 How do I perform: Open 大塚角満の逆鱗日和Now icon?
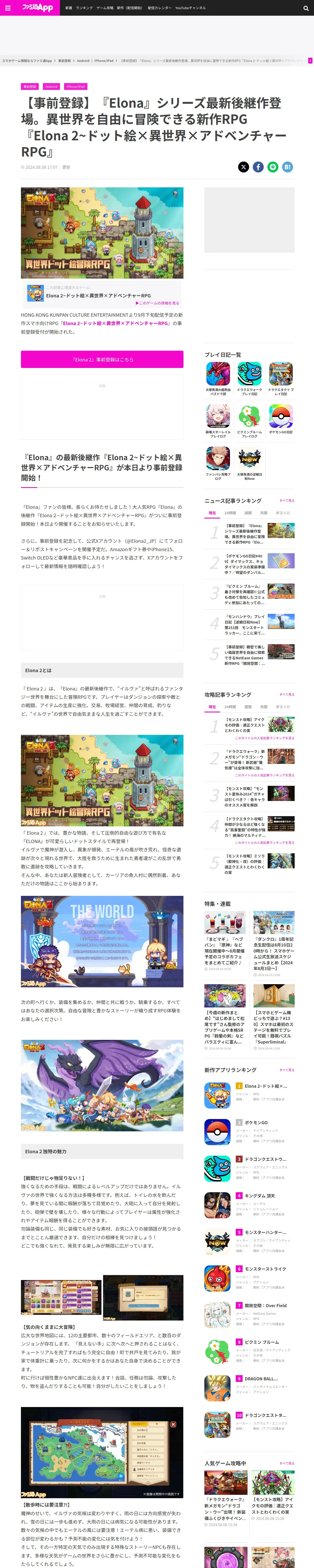(x=249, y=458)
